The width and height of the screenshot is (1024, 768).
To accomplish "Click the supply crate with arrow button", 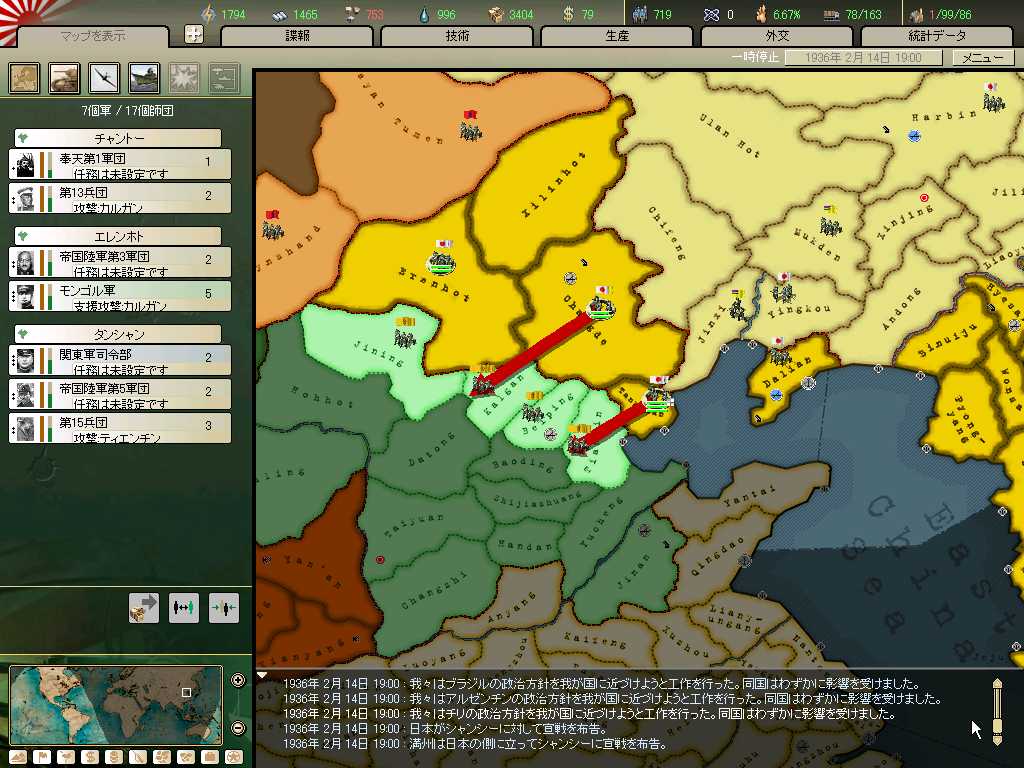I will pos(144,608).
